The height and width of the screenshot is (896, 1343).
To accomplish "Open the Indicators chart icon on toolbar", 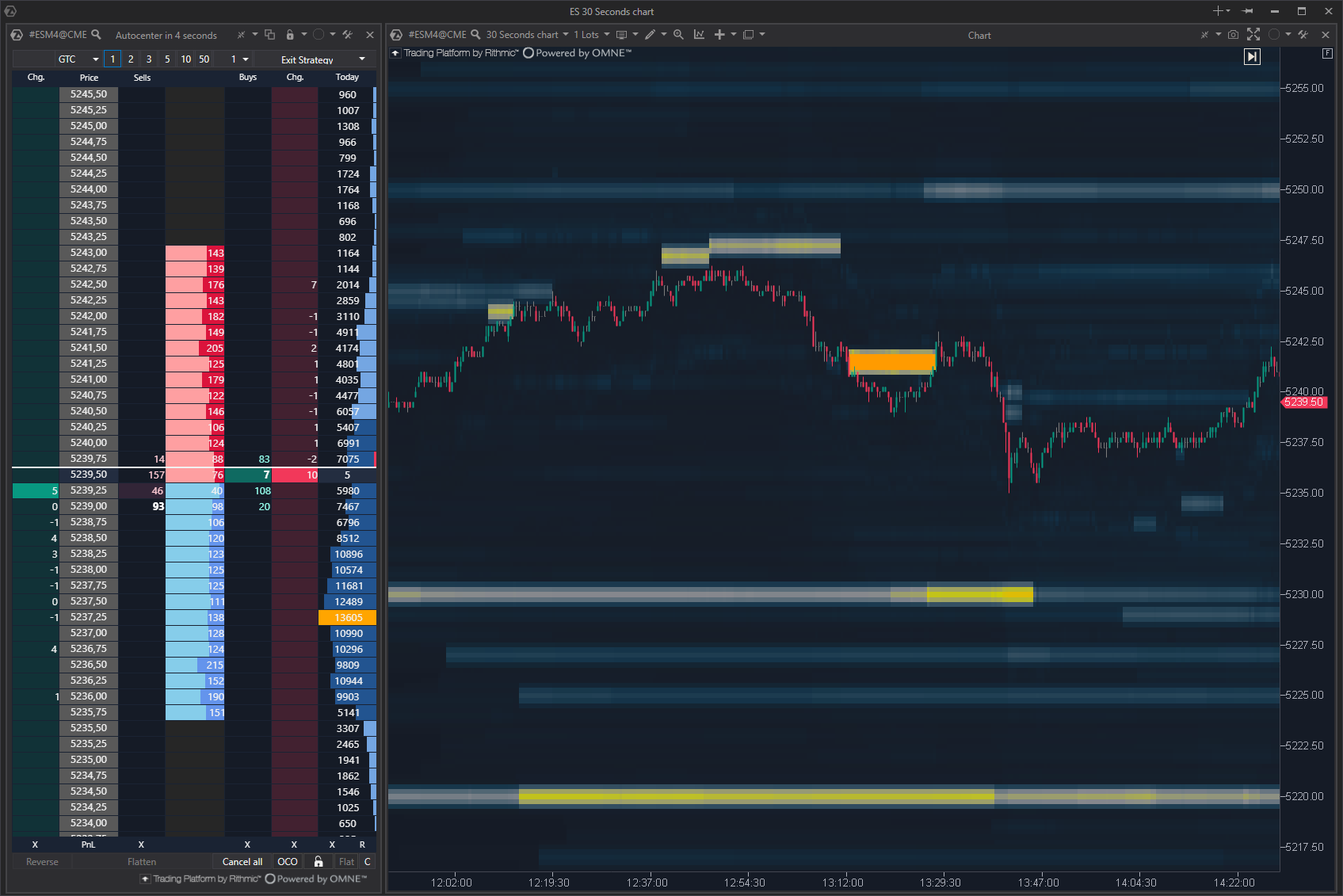I will click(x=699, y=34).
